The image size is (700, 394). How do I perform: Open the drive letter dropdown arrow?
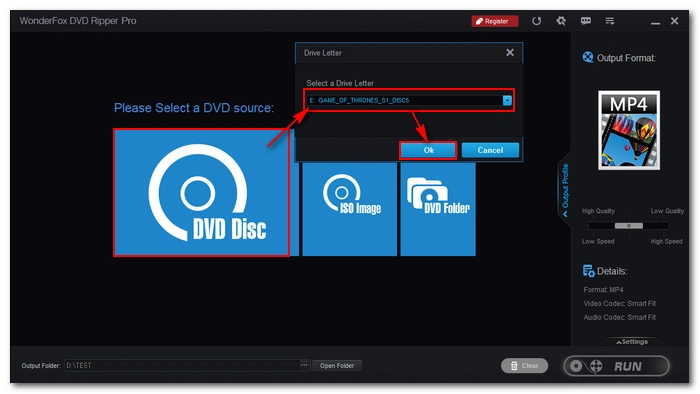pos(507,100)
